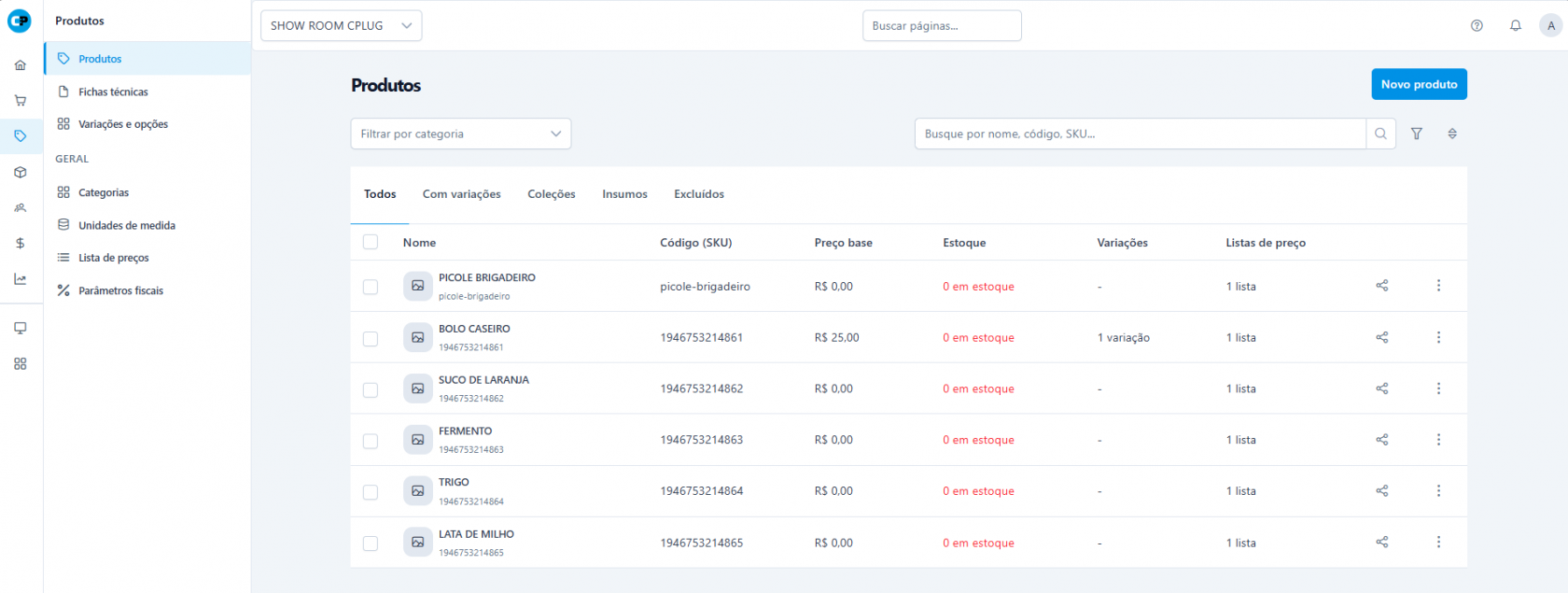Switch to the Insumos tab

click(624, 194)
